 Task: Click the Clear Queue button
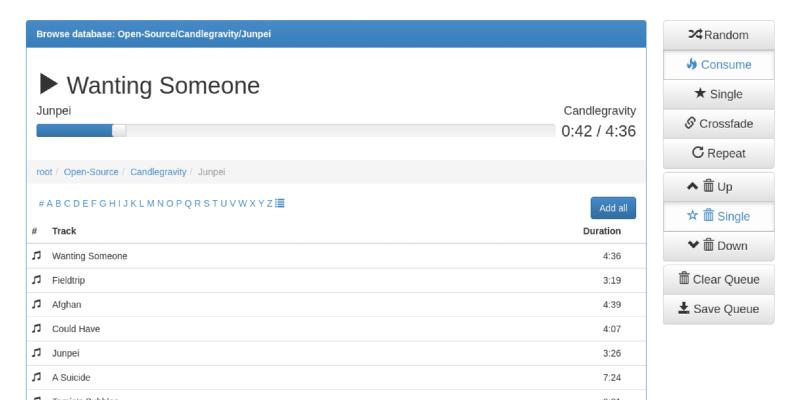[716, 279]
